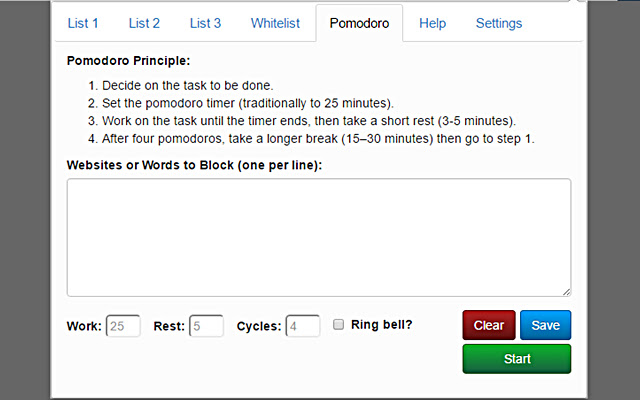Start the pomodoro with the green Start button
The image size is (640, 400).
click(x=516, y=358)
